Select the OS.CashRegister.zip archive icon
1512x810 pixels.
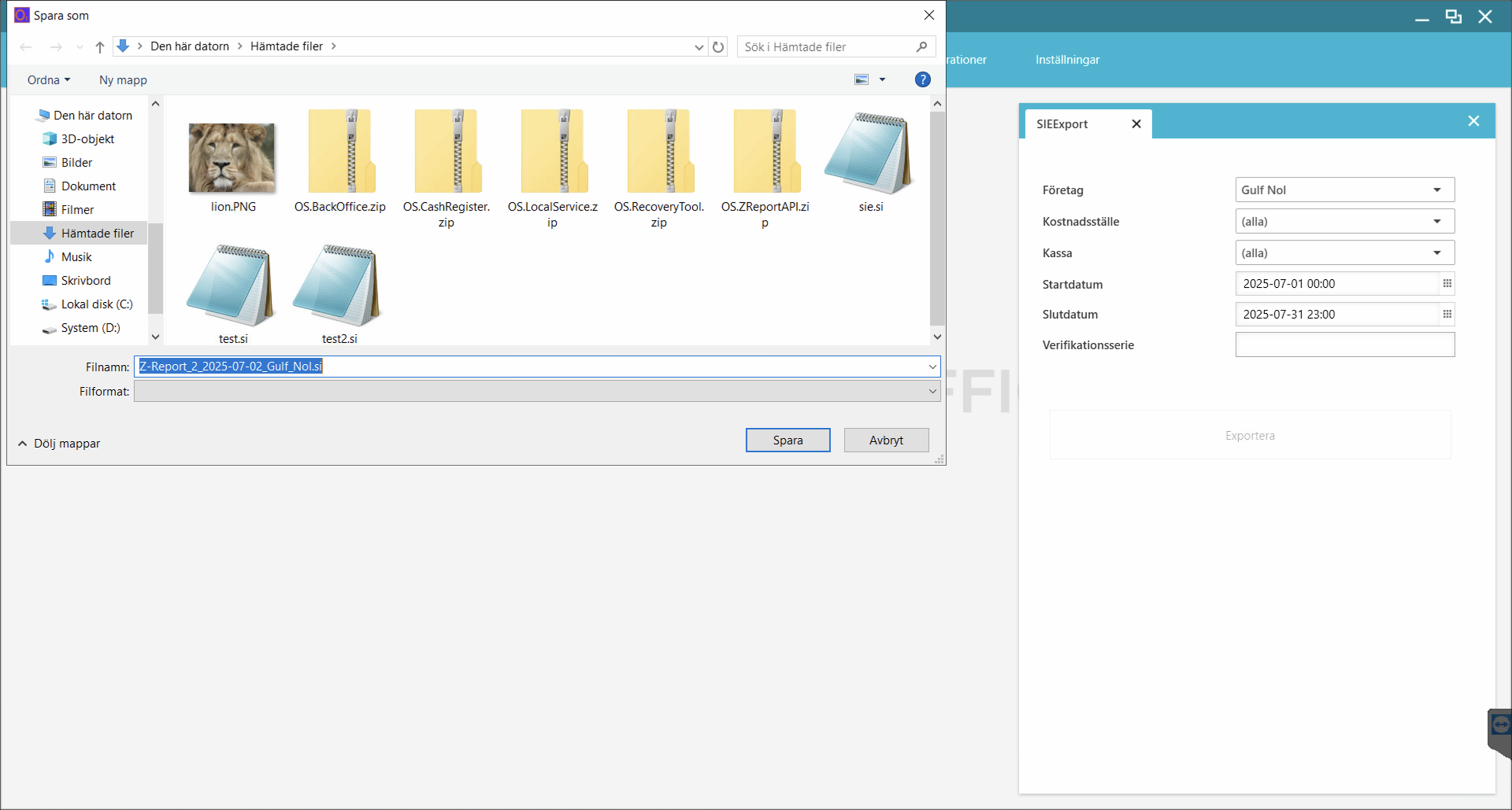[x=447, y=151]
